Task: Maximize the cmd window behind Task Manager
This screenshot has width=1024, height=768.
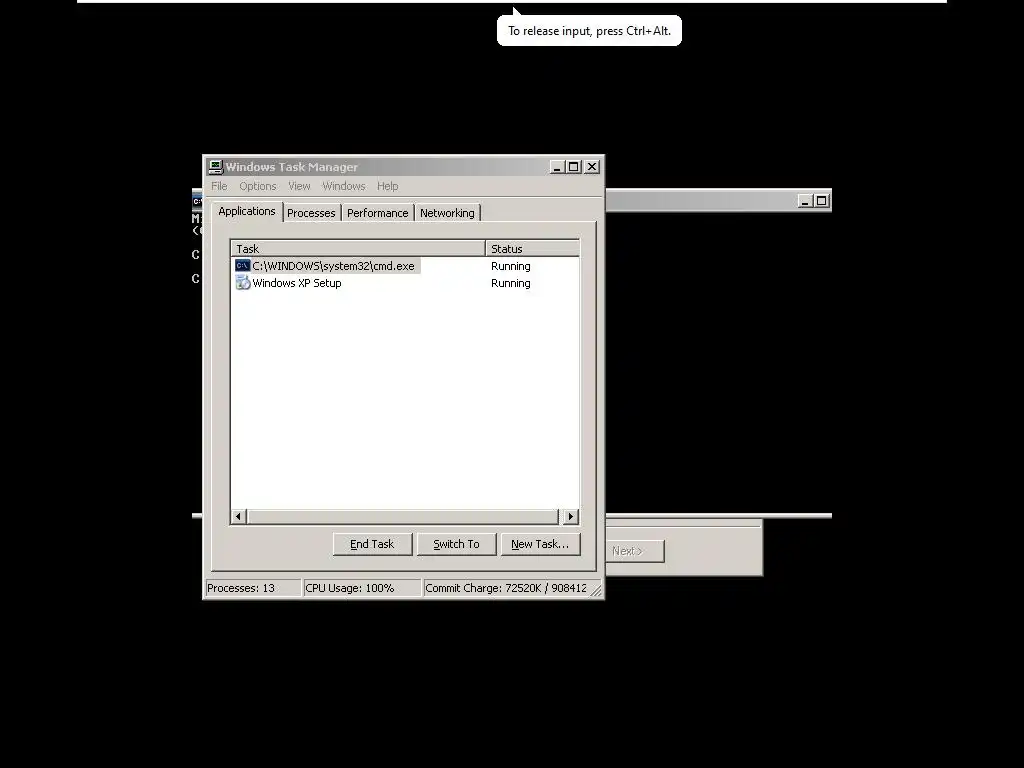Action: [x=821, y=201]
